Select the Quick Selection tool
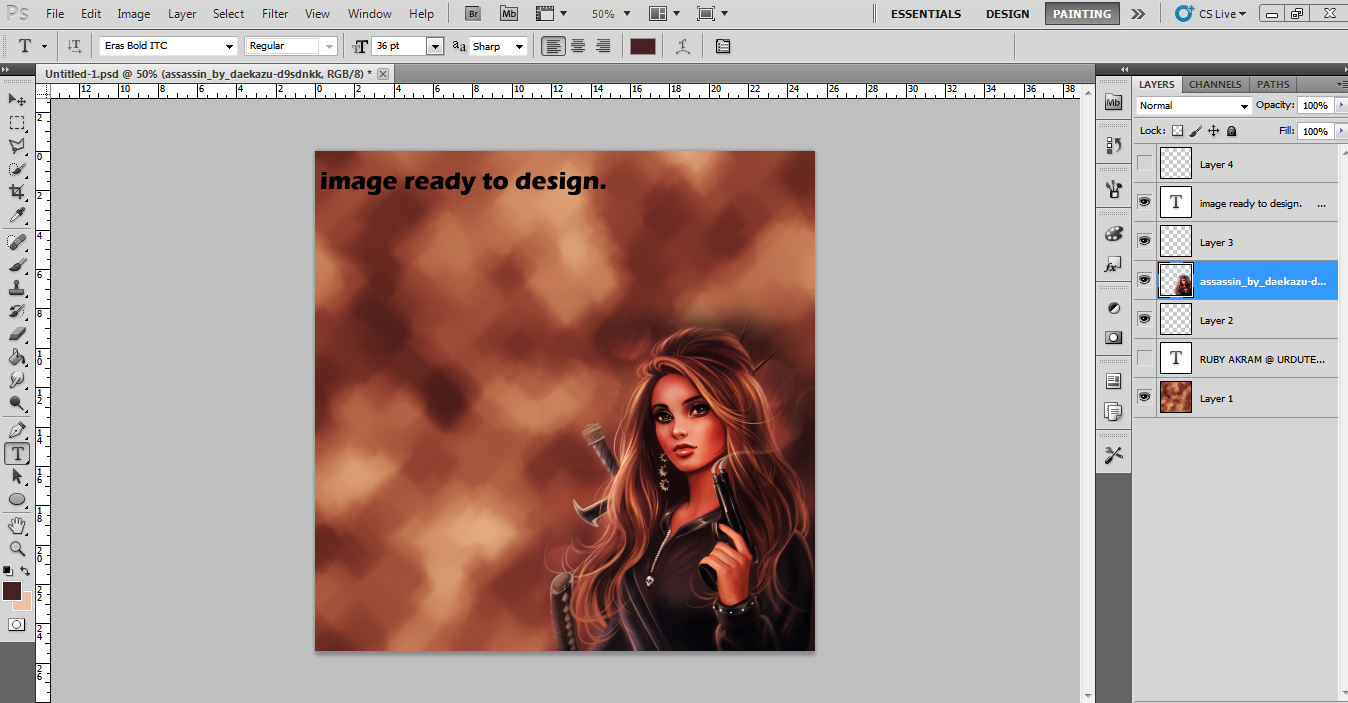Screen dimensions: 1348x703 click(x=17, y=169)
